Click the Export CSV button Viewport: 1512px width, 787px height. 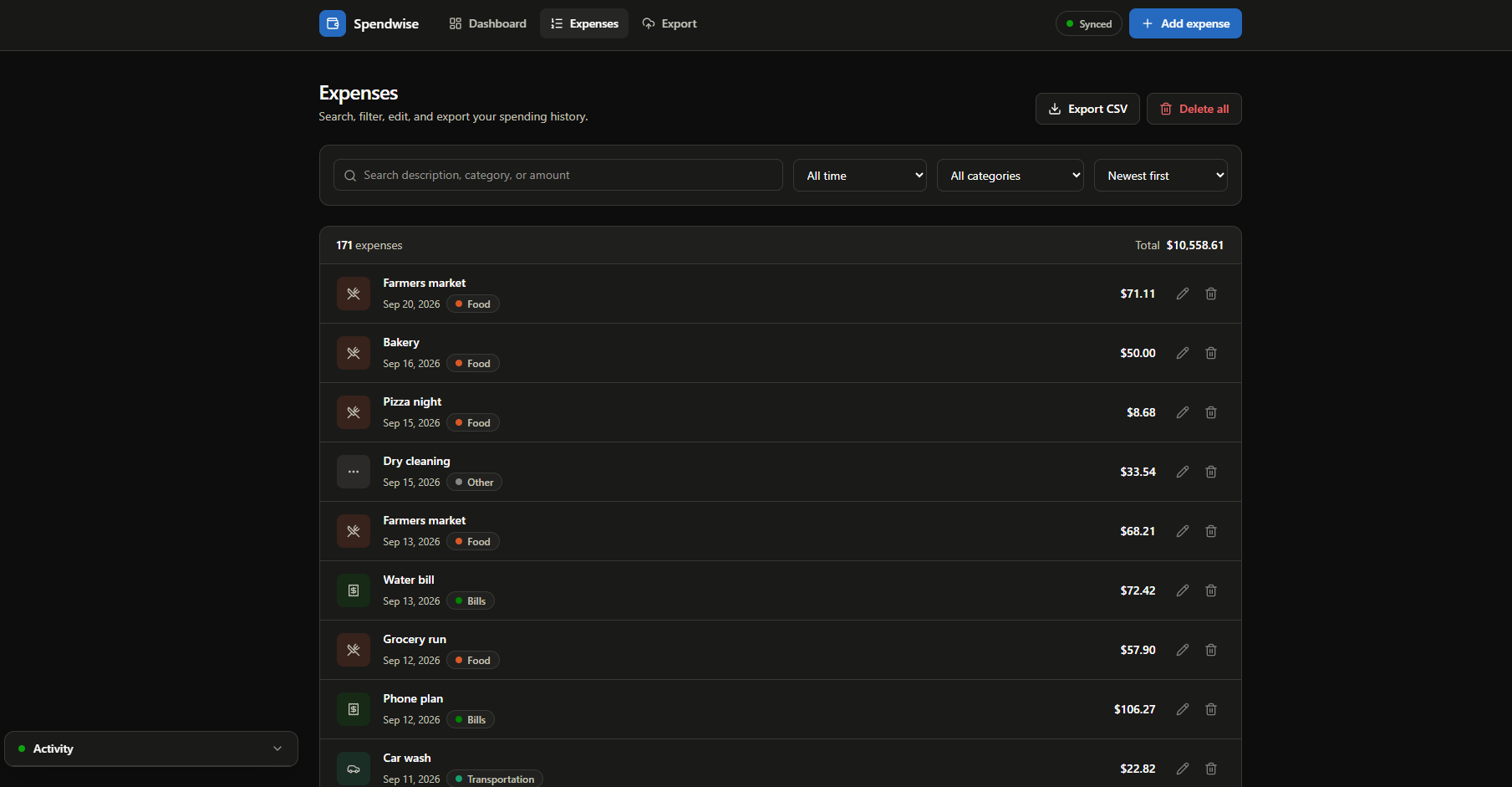click(x=1087, y=109)
